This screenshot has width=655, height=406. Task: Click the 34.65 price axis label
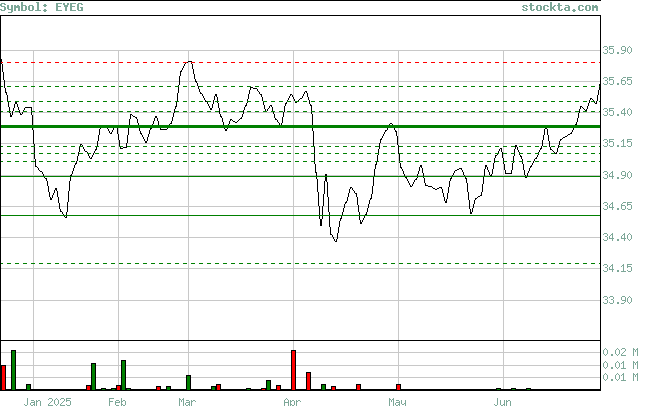(617, 206)
